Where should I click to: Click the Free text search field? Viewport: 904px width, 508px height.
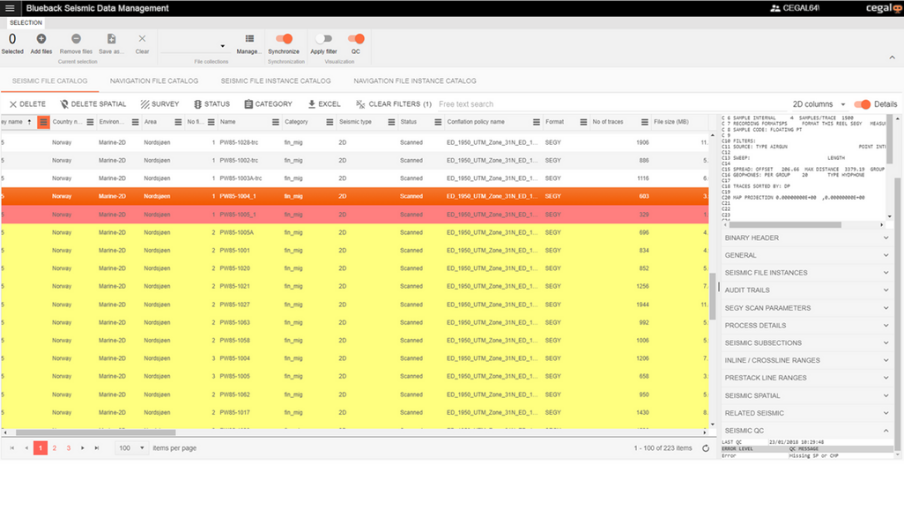(x=611, y=104)
